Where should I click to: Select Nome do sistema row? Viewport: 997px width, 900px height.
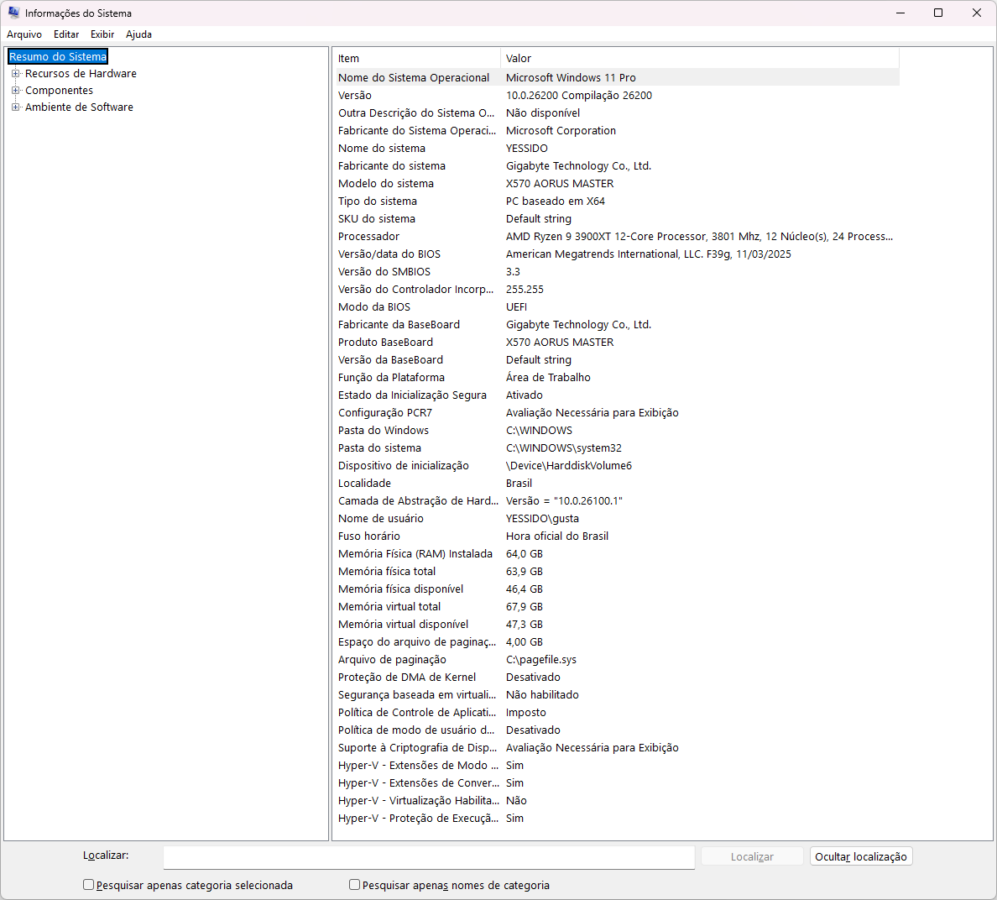coord(617,148)
